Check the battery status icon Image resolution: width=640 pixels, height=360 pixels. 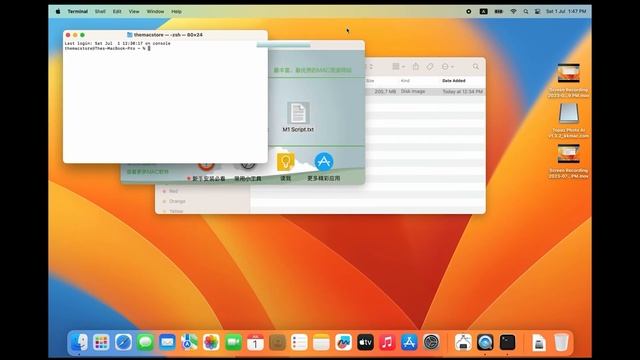click(x=499, y=11)
